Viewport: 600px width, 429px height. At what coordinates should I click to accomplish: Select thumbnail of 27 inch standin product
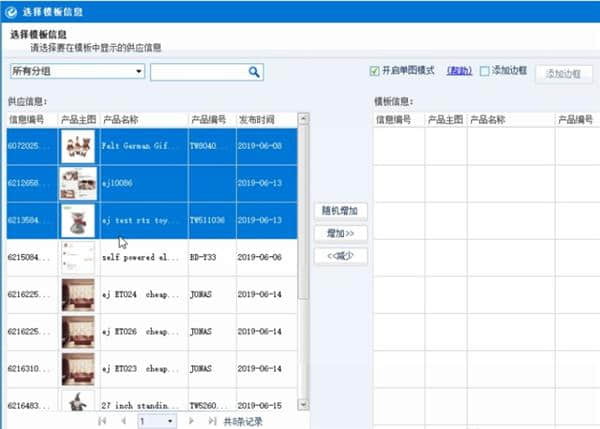[78, 401]
